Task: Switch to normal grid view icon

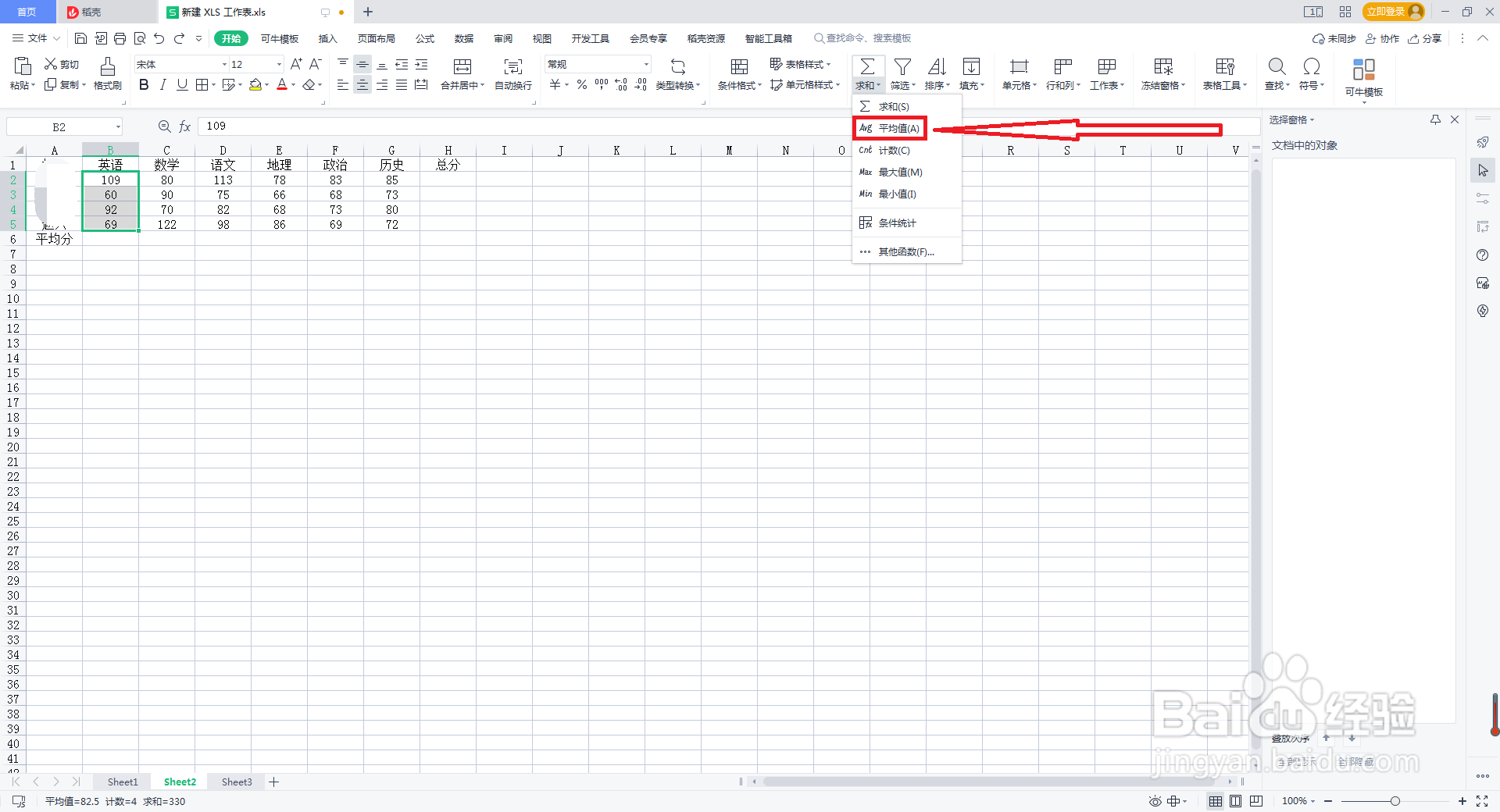Action: click(1216, 801)
